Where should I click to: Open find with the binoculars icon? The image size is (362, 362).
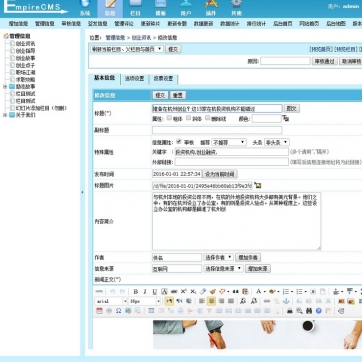coord(309,311)
